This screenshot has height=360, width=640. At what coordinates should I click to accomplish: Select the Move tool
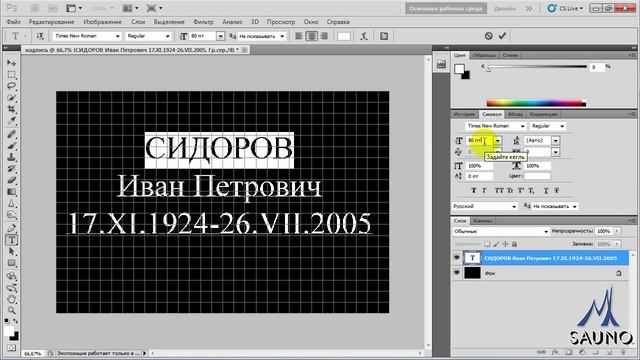point(11,63)
